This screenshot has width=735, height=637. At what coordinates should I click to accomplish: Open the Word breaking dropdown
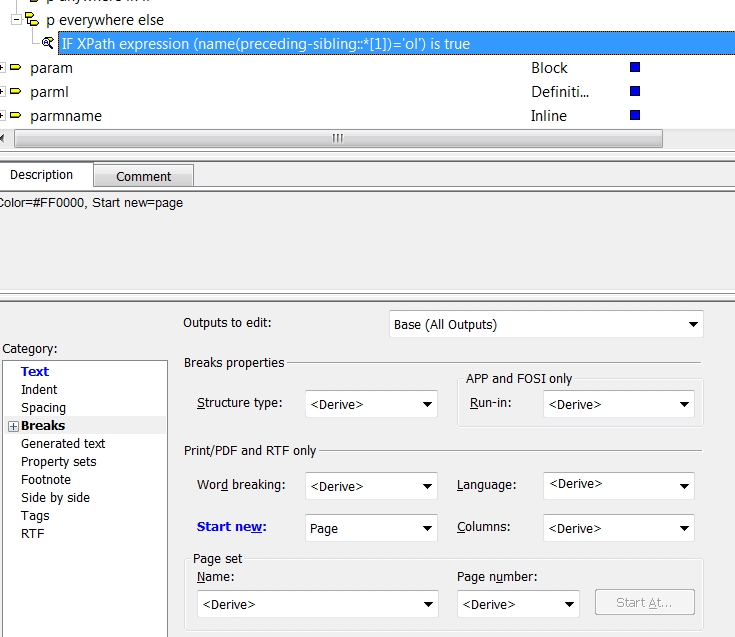pos(371,486)
